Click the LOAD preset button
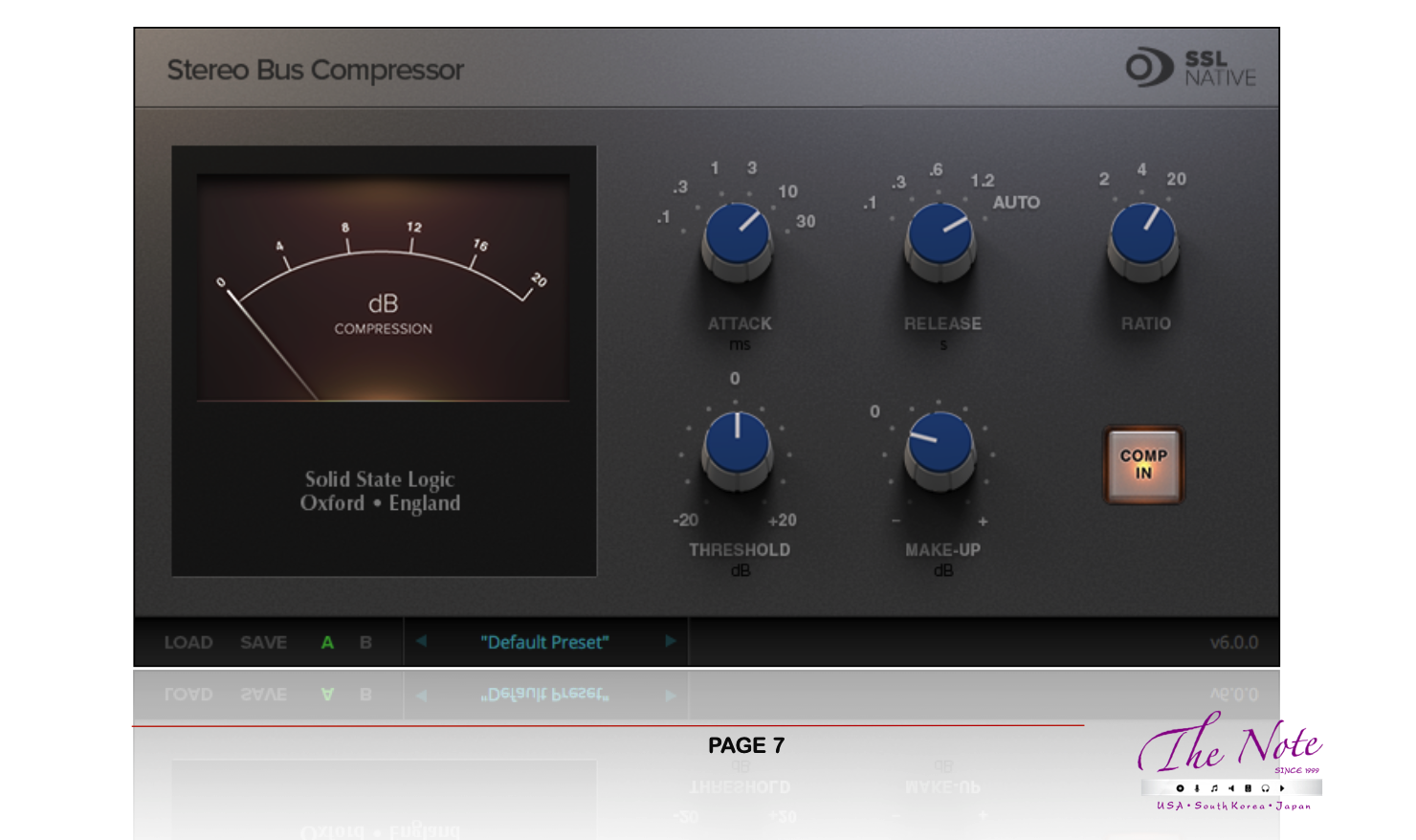 click(188, 642)
